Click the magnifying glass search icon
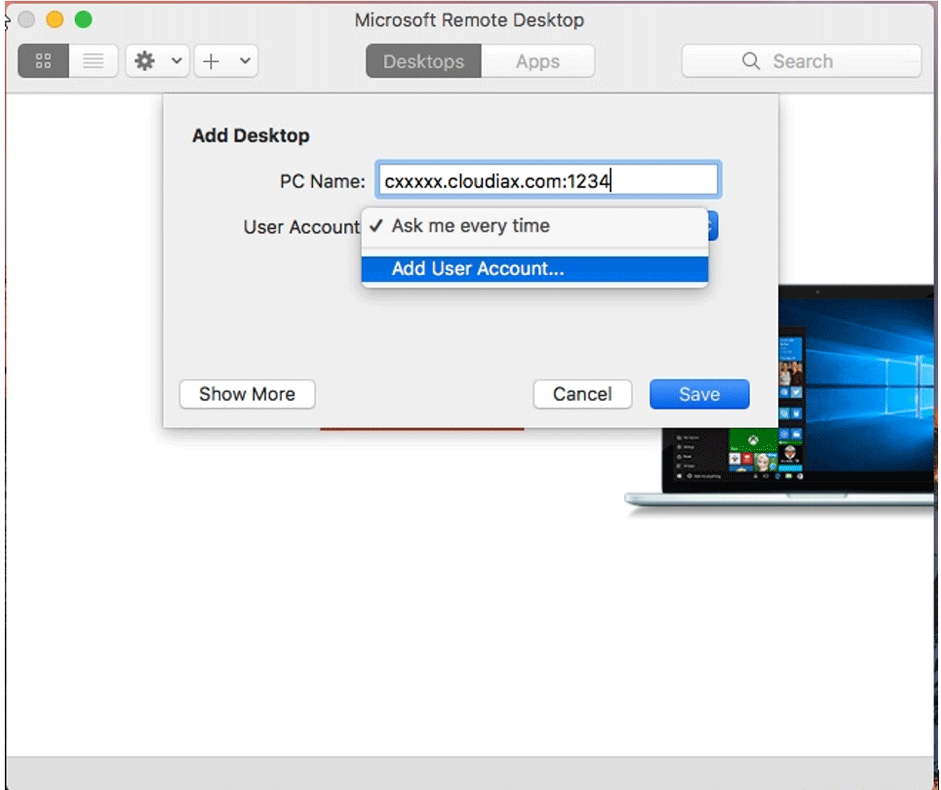 [751, 61]
